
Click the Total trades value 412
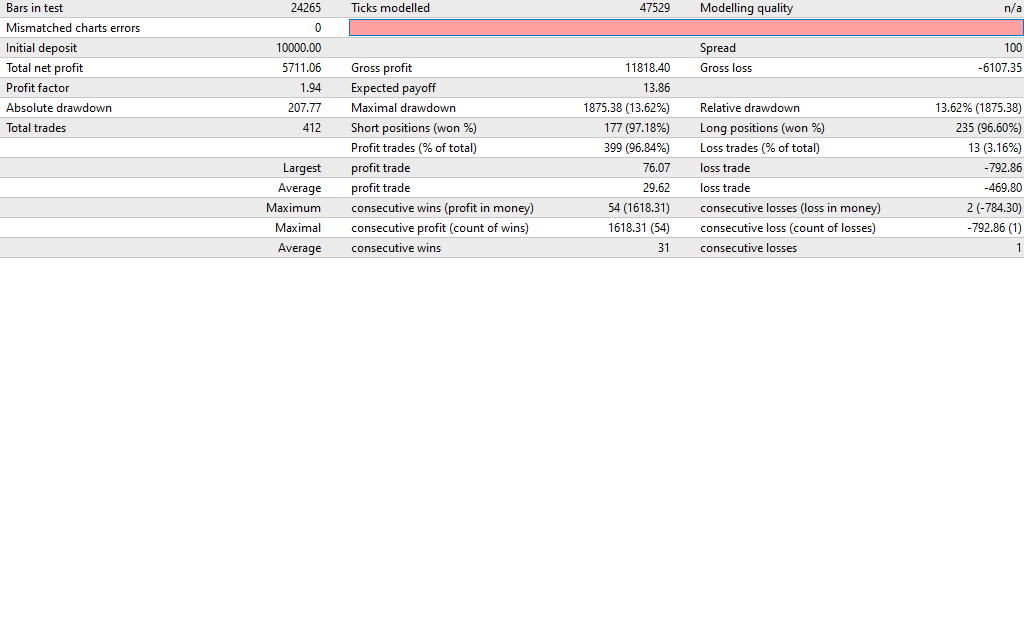tap(311, 128)
